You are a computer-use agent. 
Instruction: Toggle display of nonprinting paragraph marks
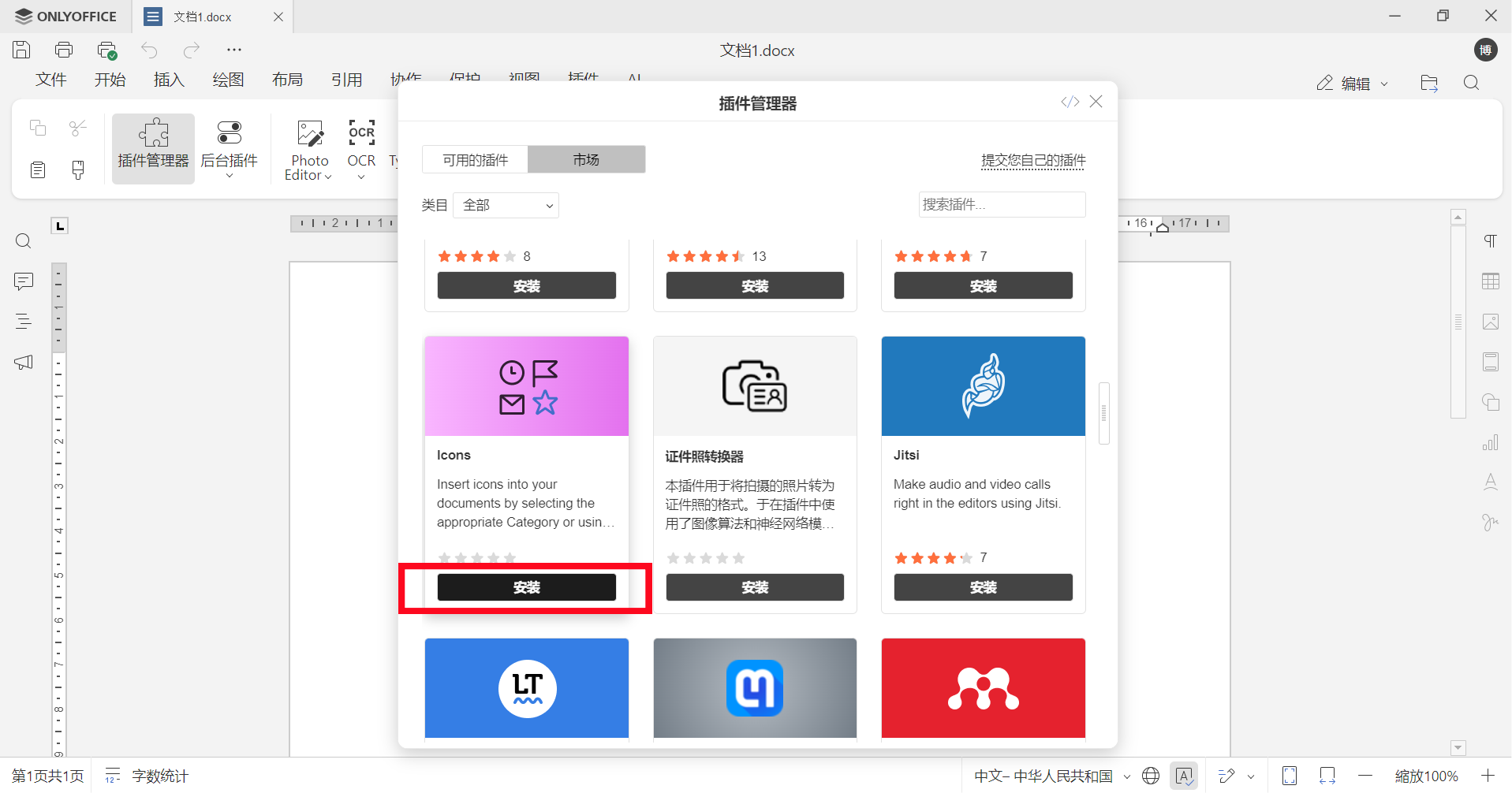[x=1491, y=241]
